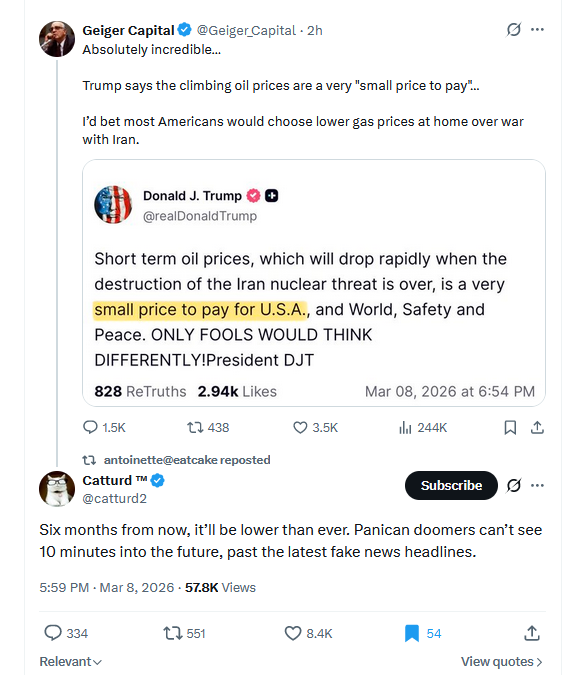The width and height of the screenshot is (588, 675).
Task: Like Catturd's post showing 8.4K
Action: pyautogui.click(x=308, y=633)
